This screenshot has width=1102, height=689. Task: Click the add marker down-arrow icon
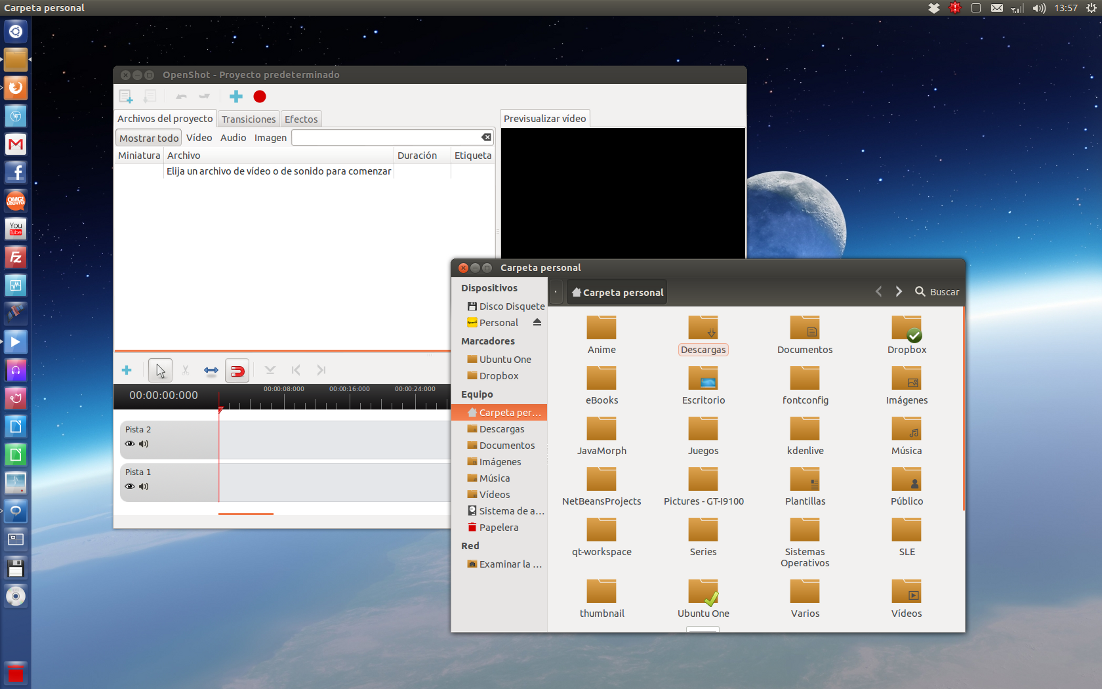point(270,370)
